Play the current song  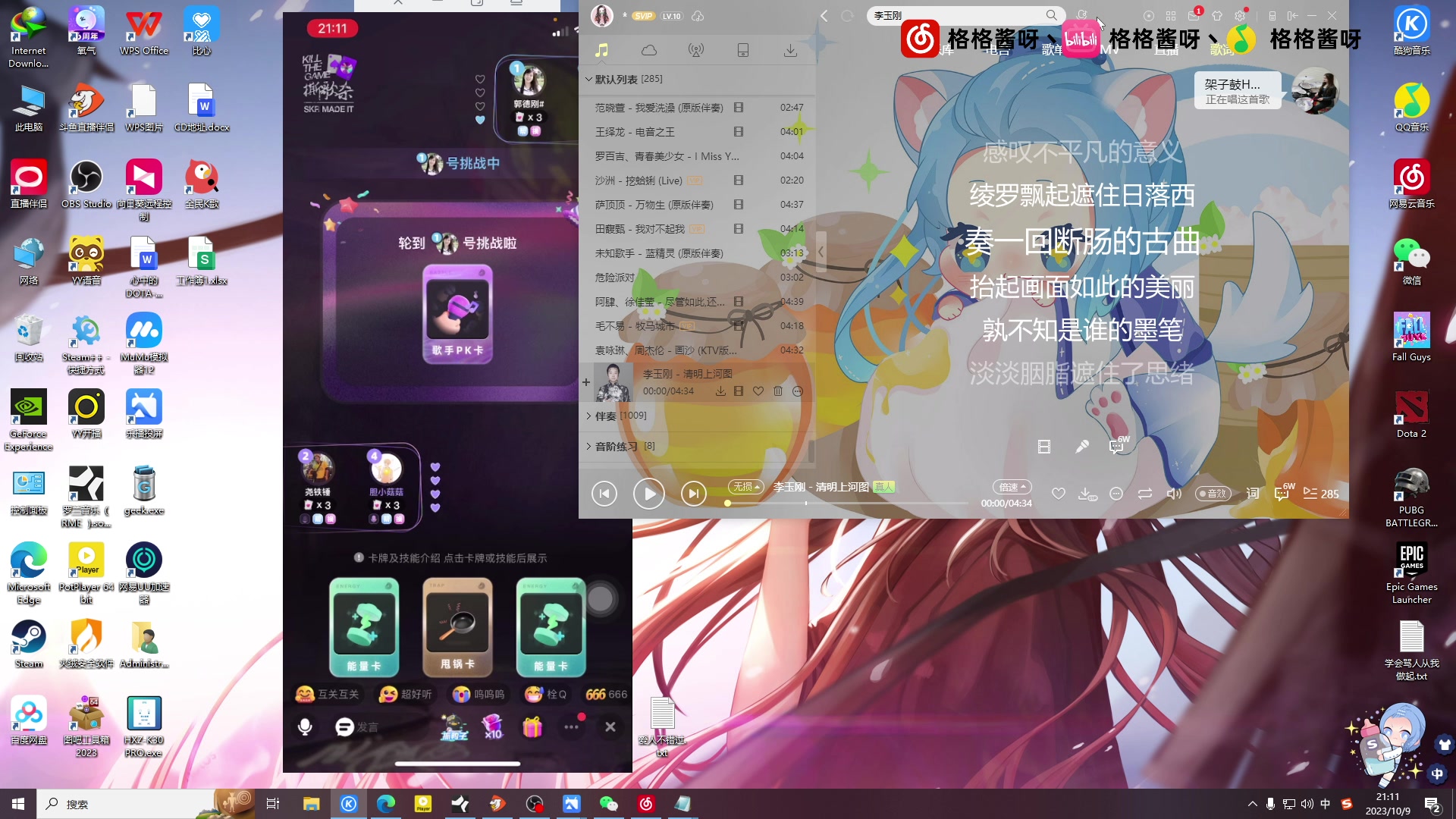649,494
